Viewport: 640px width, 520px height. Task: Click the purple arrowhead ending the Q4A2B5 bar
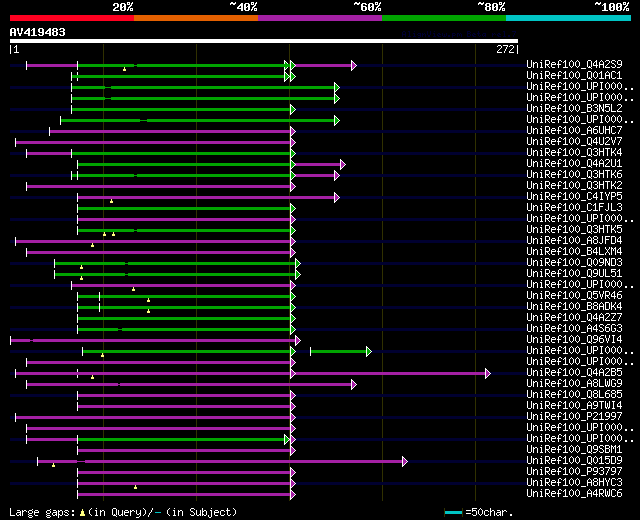tap(488, 373)
